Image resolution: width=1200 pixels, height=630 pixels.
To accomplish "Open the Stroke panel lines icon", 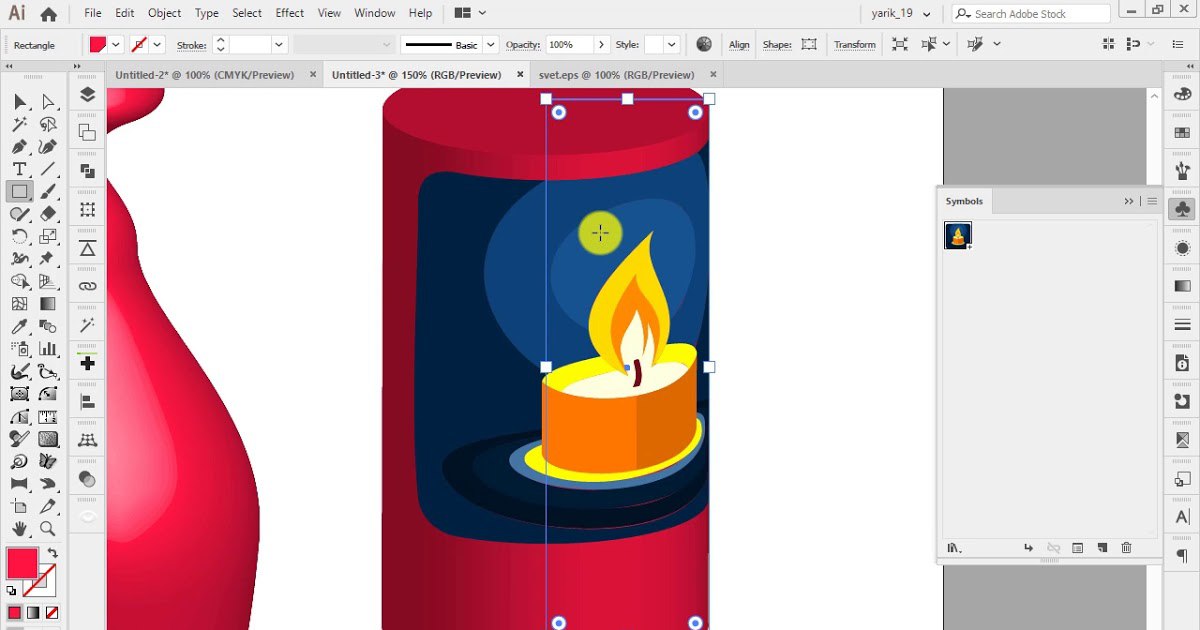I will 1182,324.
